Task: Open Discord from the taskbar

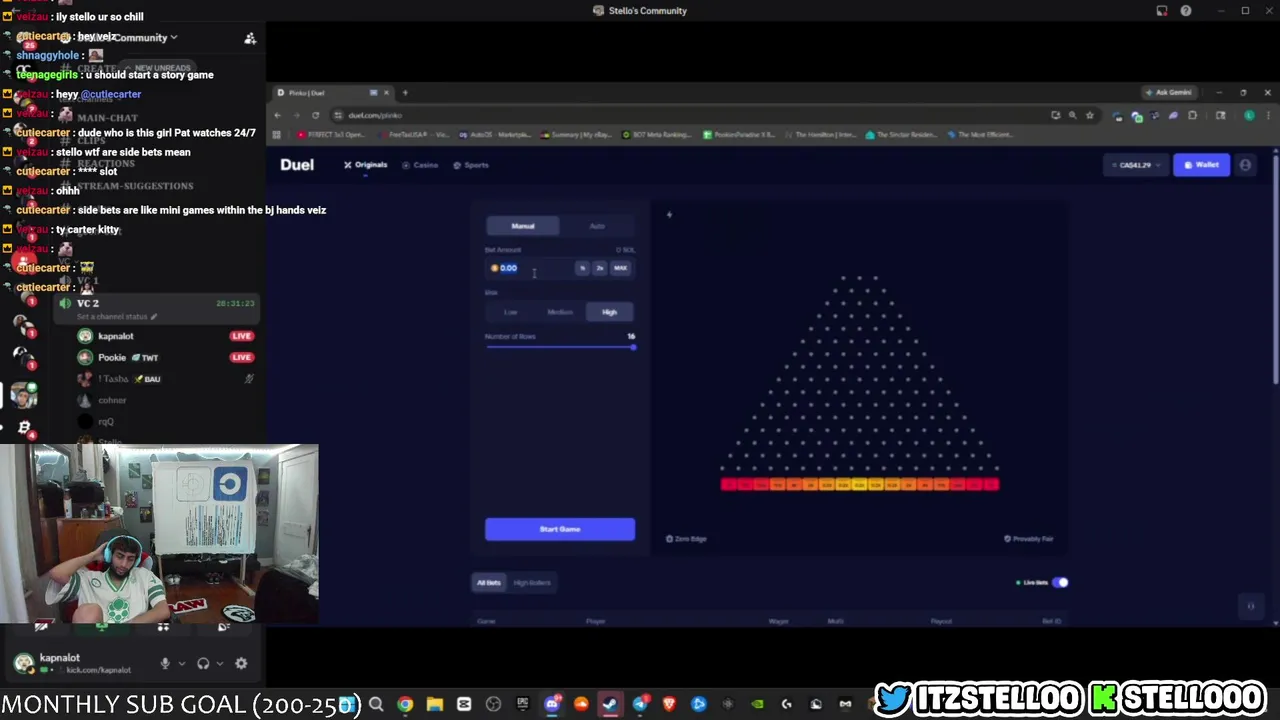Action: pos(552,705)
